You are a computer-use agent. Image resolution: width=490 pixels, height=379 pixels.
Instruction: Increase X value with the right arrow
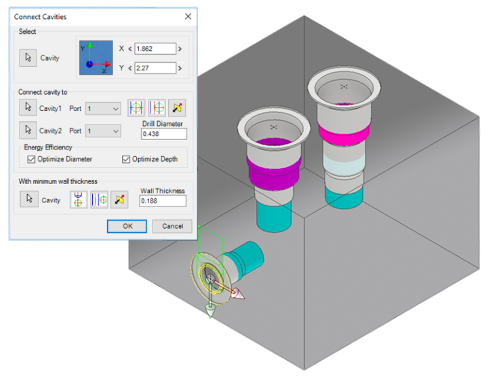pos(180,49)
